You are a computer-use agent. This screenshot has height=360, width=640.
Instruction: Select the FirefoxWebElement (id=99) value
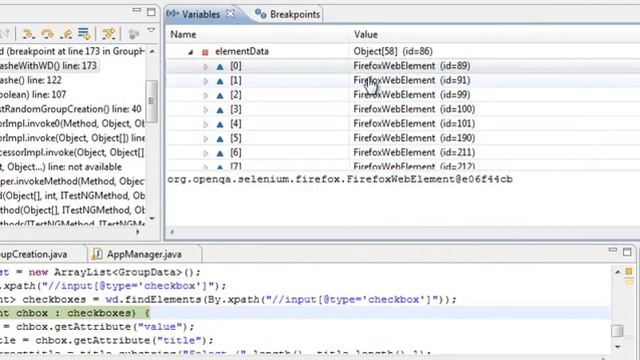(x=411, y=95)
